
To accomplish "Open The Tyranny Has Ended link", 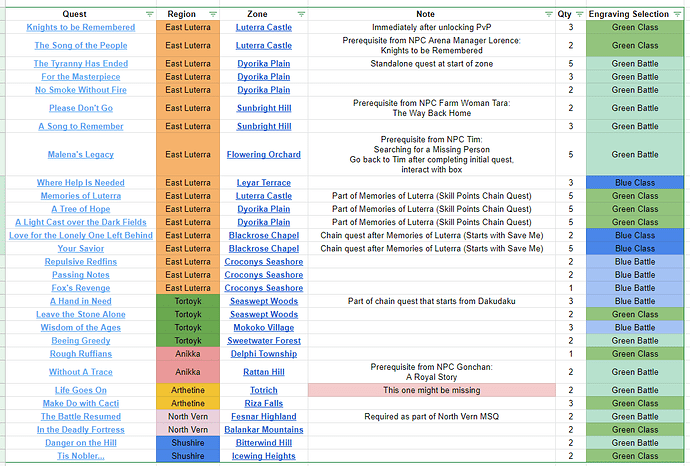I will coord(81,63).
